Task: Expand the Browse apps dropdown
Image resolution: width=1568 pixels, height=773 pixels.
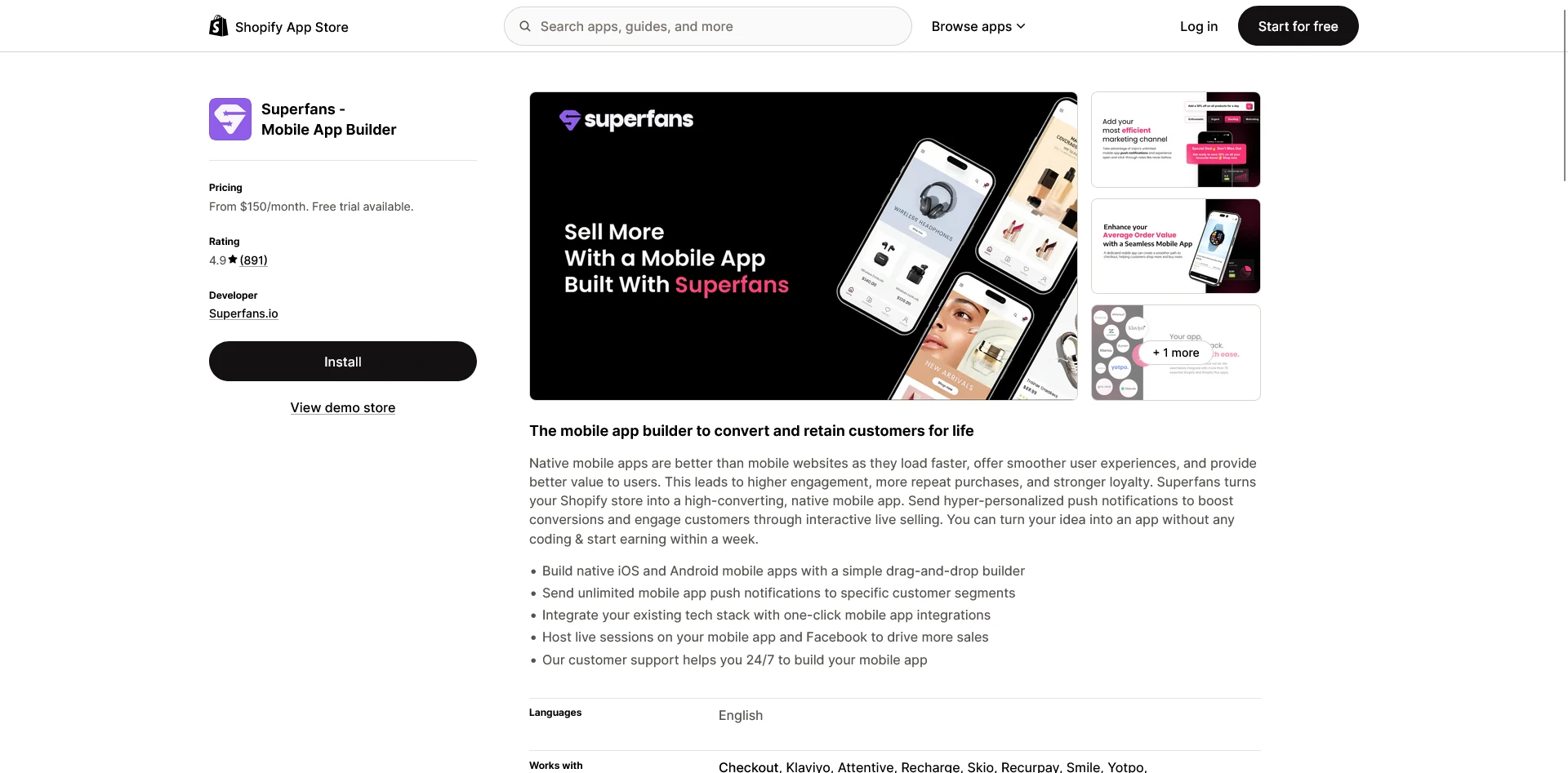Action: point(978,26)
